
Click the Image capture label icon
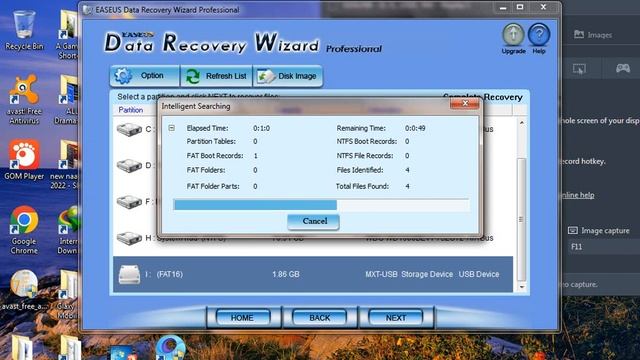(x=573, y=231)
